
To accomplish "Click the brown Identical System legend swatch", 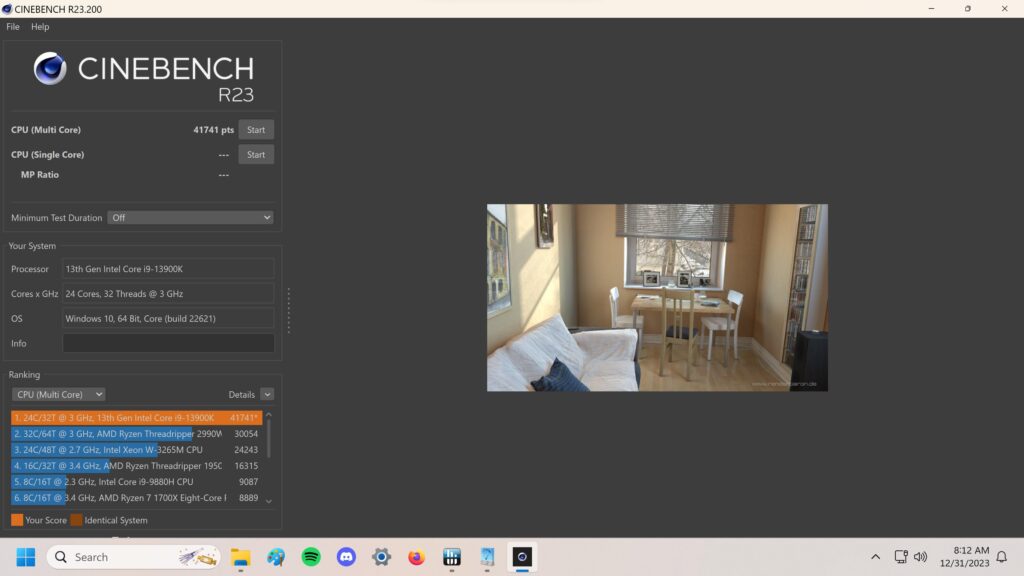I will tap(76, 520).
